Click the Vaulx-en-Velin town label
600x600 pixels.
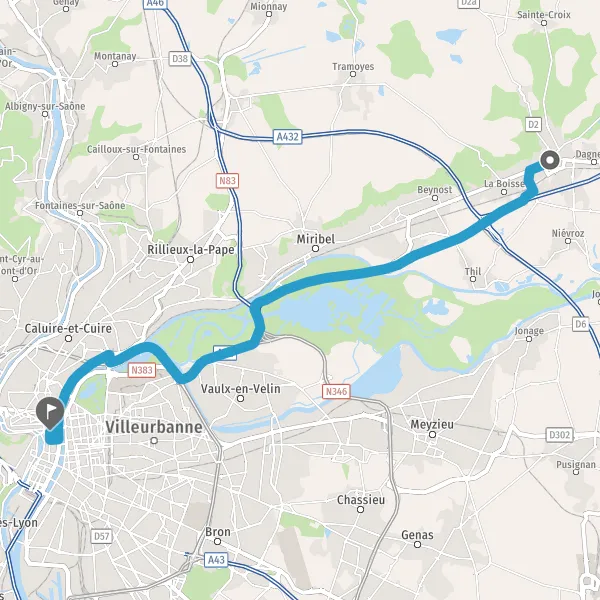(x=241, y=389)
